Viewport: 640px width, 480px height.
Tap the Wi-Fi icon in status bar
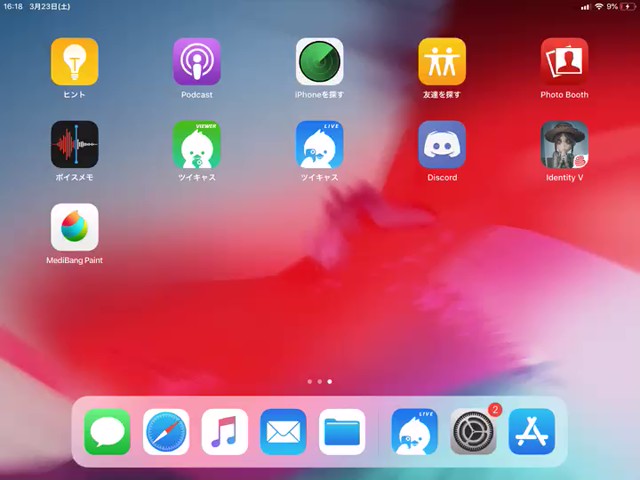[x=599, y=7]
